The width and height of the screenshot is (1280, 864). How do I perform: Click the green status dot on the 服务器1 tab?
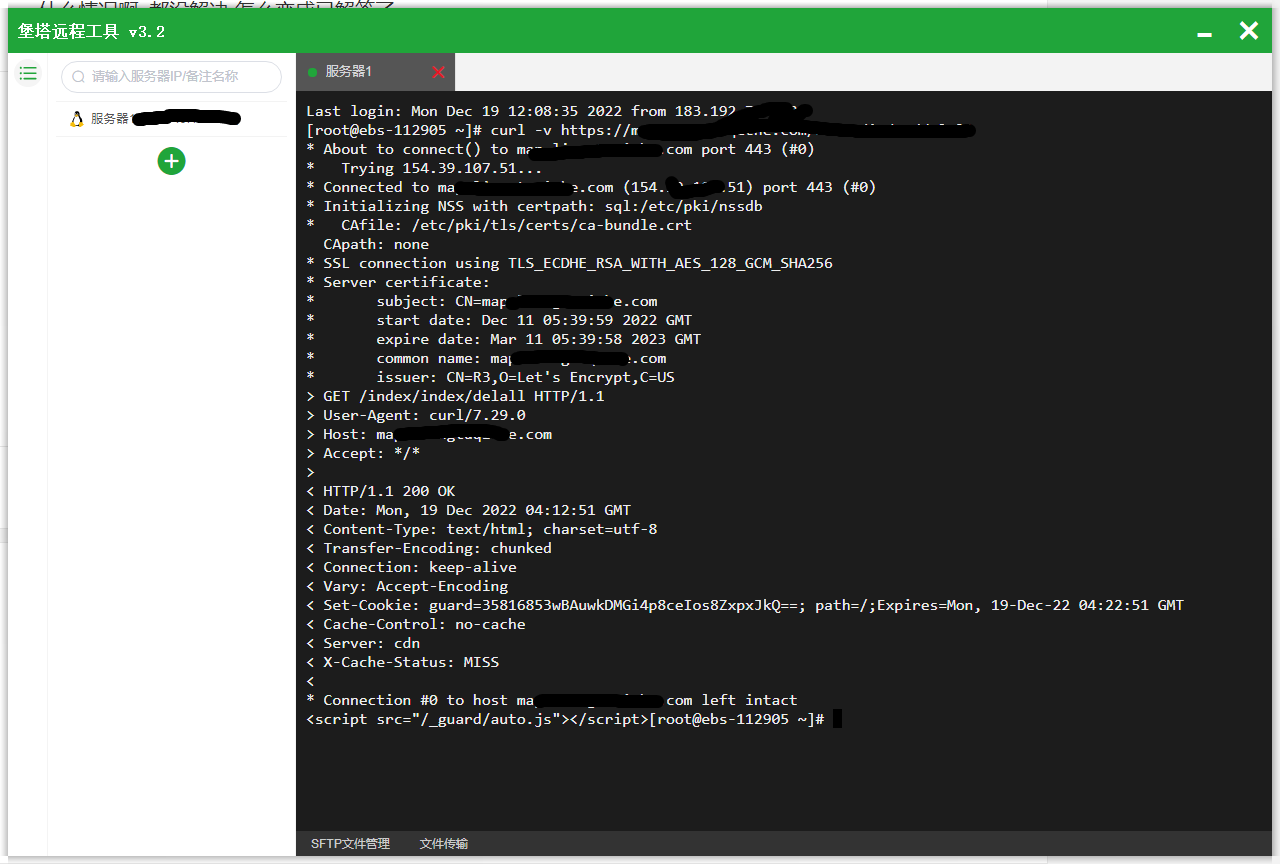(x=312, y=72)
